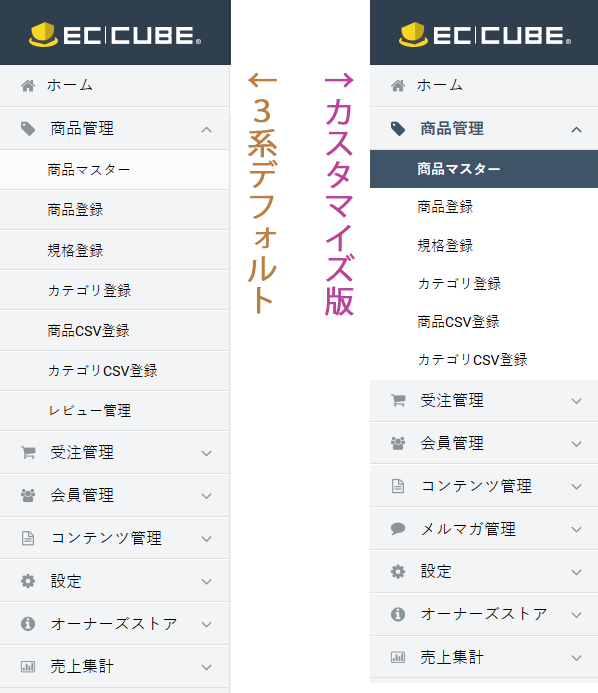598x693 pixels.
Task: Click 設定 label in the default sidebar
Action: click(x=66, y=581)
